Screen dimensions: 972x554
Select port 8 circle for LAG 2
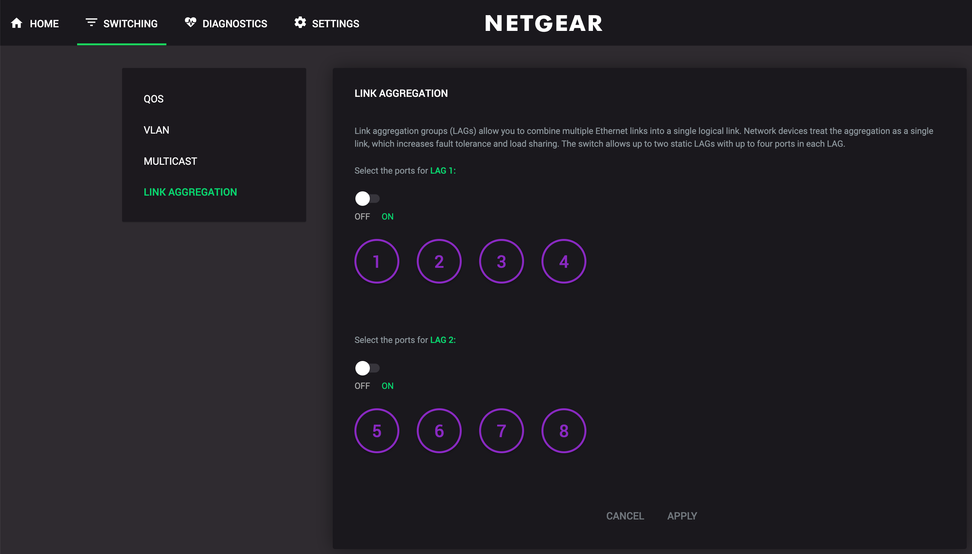563,431
